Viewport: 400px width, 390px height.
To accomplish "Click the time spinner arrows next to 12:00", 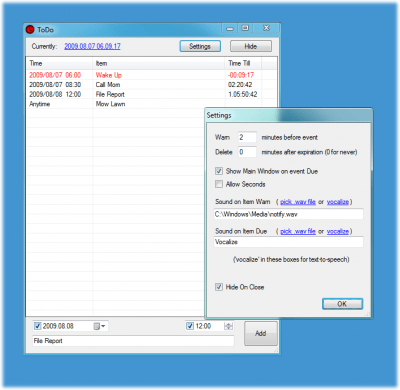I will tap(229, 326).
